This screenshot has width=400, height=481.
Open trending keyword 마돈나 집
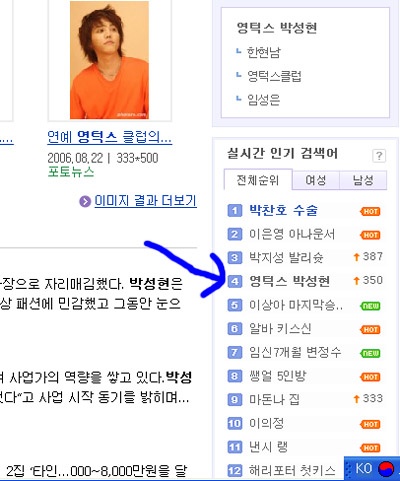[274, 399]
